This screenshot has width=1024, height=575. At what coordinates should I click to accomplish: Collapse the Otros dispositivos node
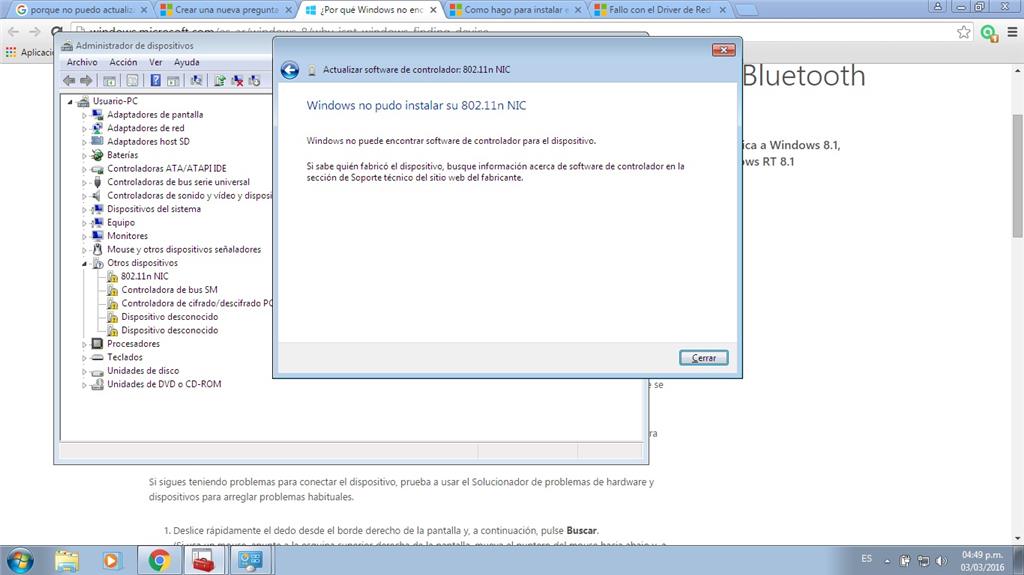(84, 263)
